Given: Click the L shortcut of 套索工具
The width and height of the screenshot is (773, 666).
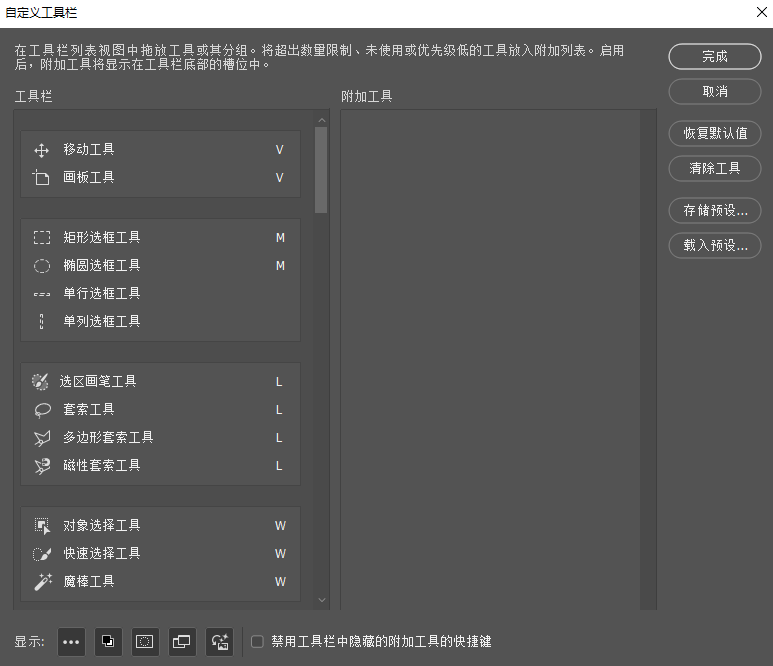Looking at the screenshot, I should pyautogui.click(x=279, y=410).
